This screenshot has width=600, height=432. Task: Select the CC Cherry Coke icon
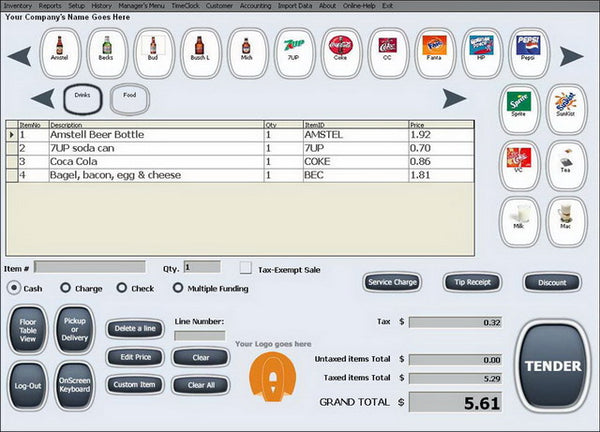click(x=388, y=53)
